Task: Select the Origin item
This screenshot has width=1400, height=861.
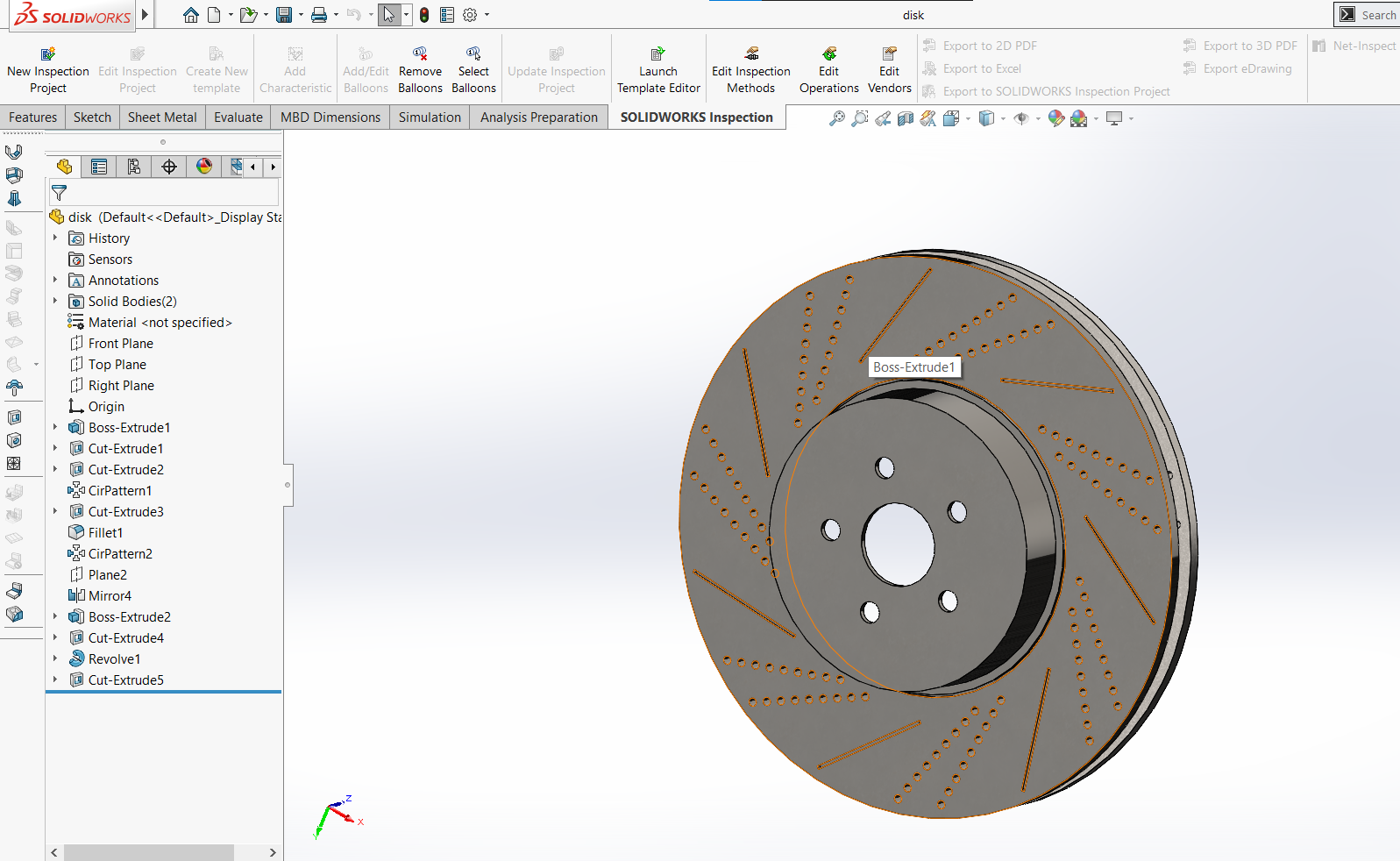Action: [96, 407]
